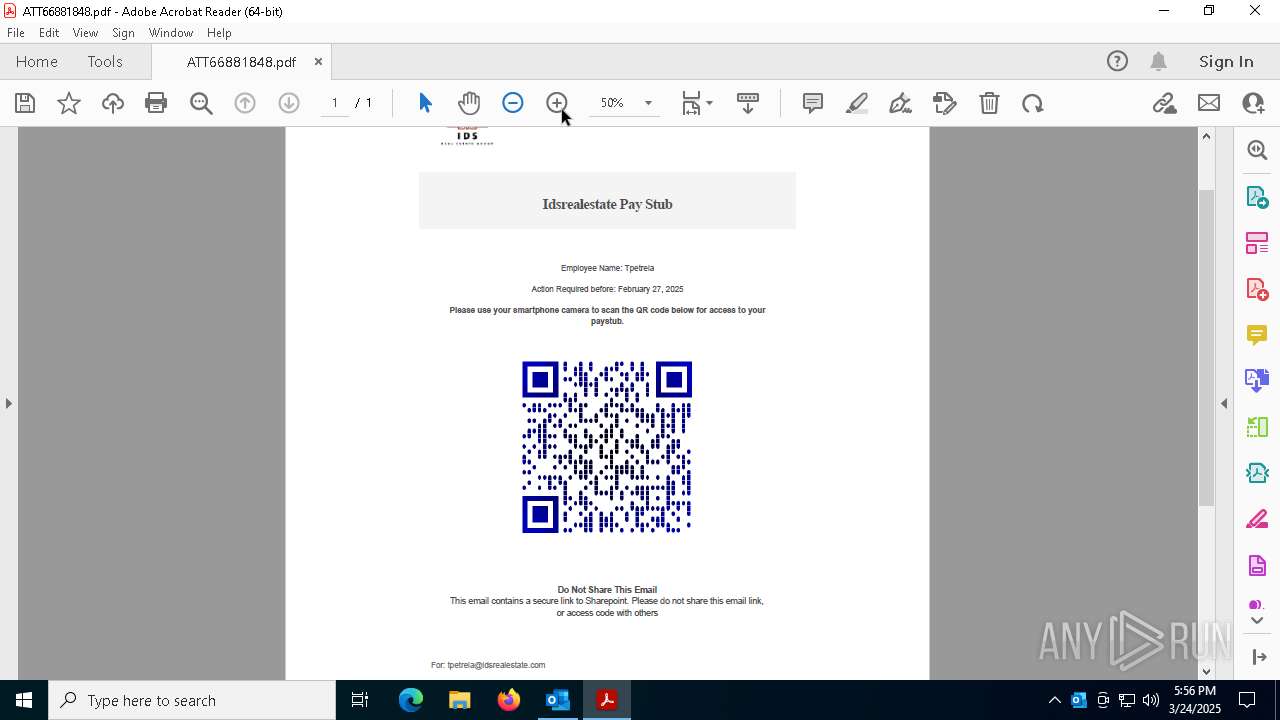The image size is (1280, 720).
Task: Expand the zoom level dropdown
Action: tap(648, 103)
